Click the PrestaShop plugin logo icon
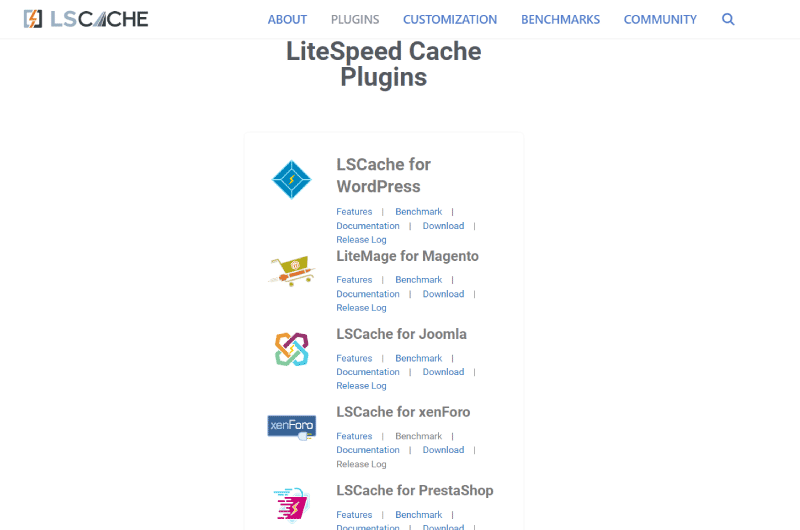Viewport: 800px width, 530px height. coord(291,505)
